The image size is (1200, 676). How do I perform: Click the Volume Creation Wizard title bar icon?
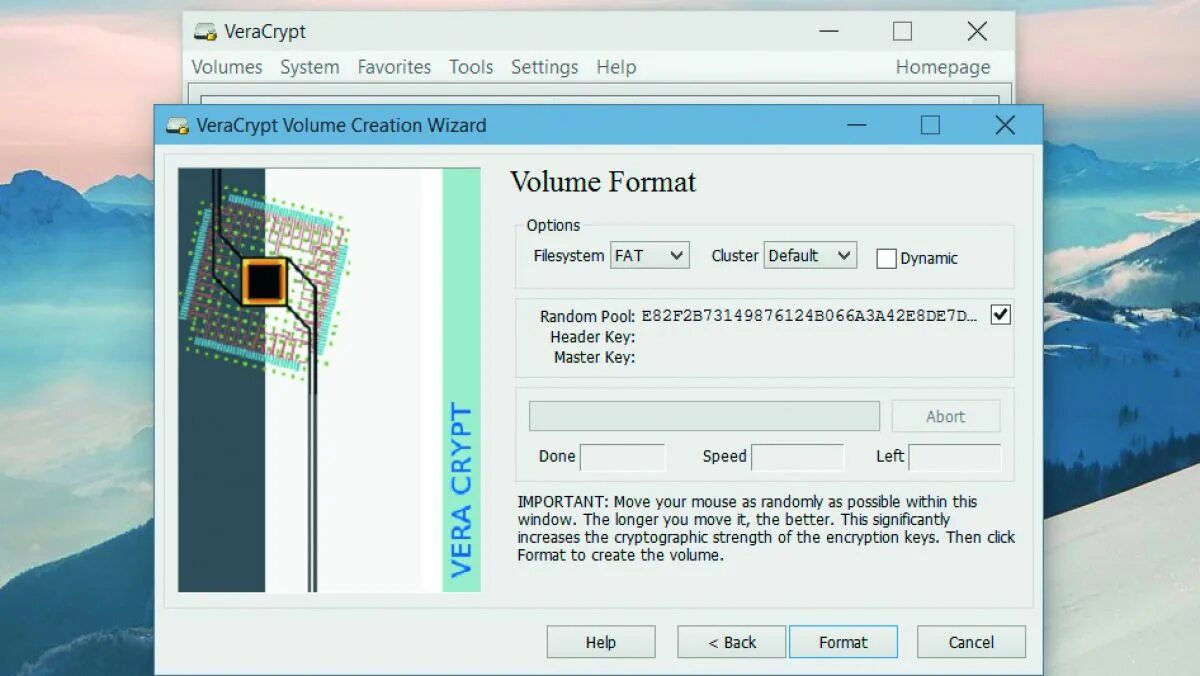click(x=177, y=126)
